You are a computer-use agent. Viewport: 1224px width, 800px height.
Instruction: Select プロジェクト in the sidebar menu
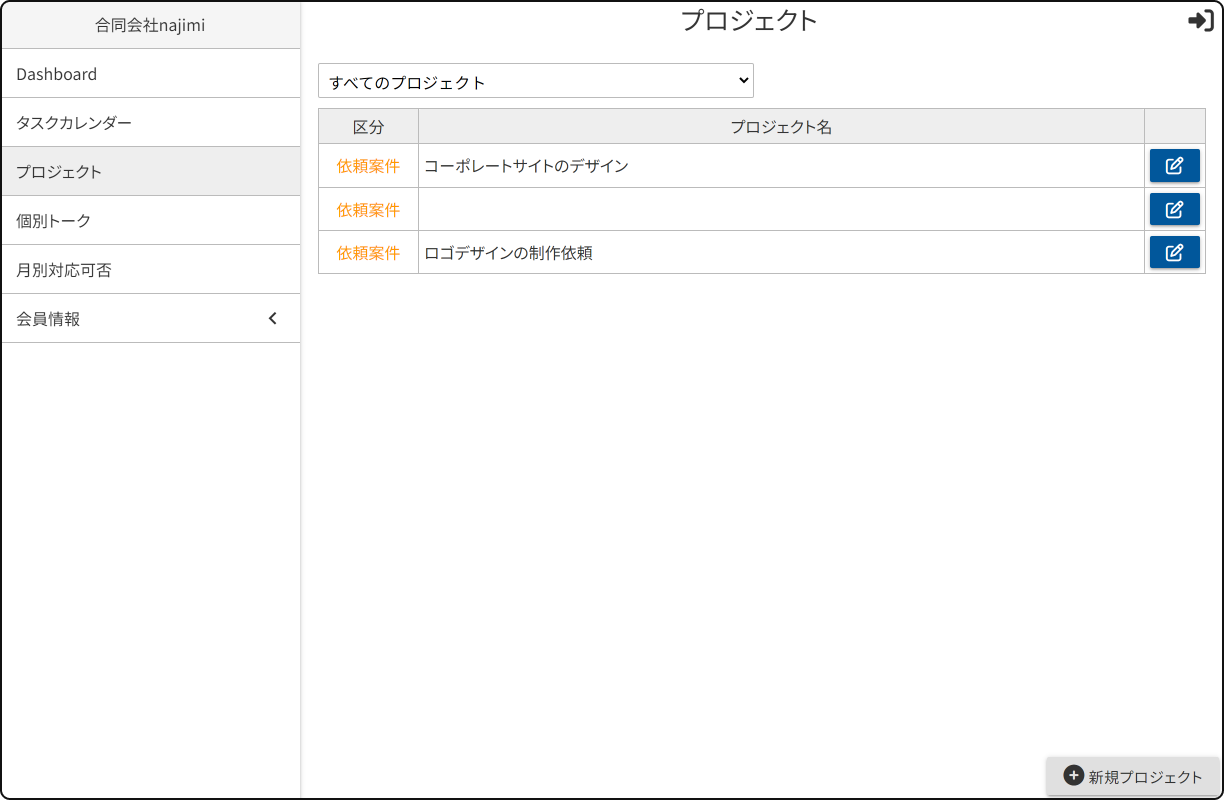59,172
